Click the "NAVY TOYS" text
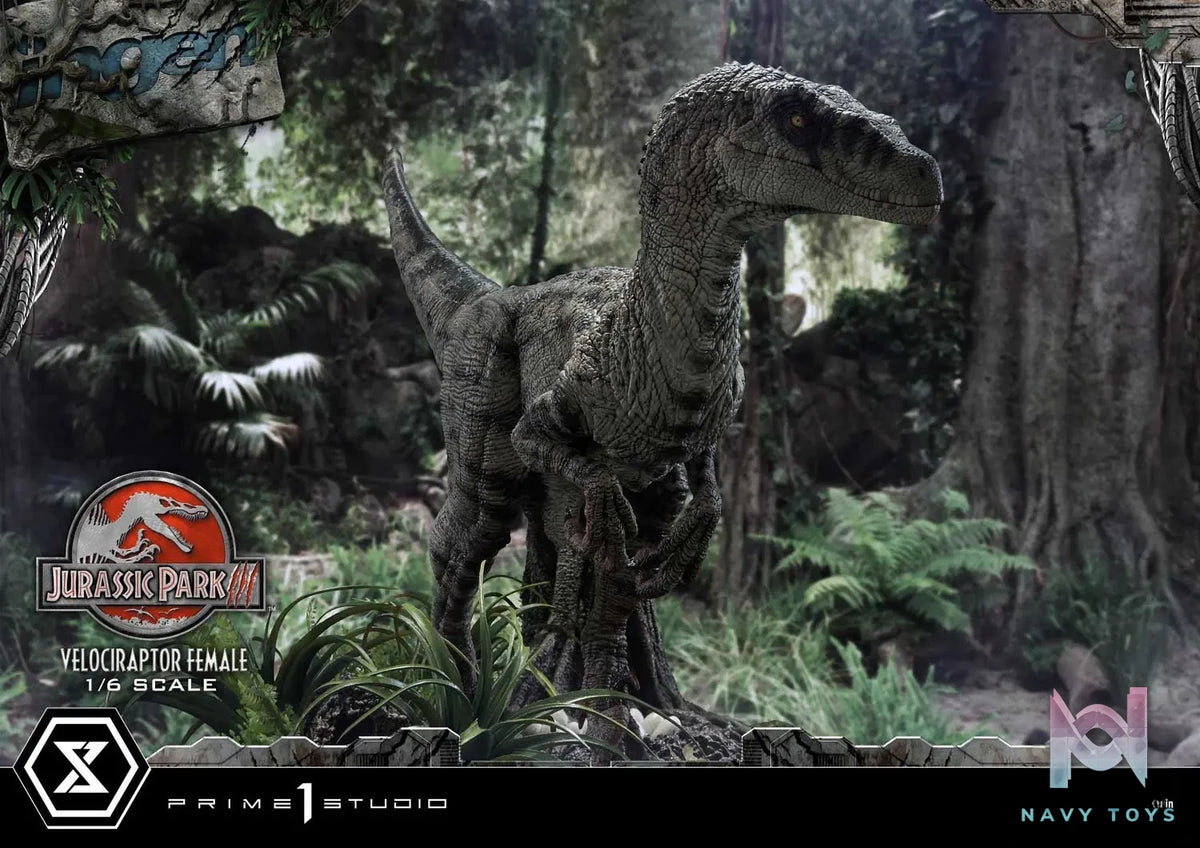Screen dimensions: 1200x848 pyautogui.click(x=1097, y=815)
